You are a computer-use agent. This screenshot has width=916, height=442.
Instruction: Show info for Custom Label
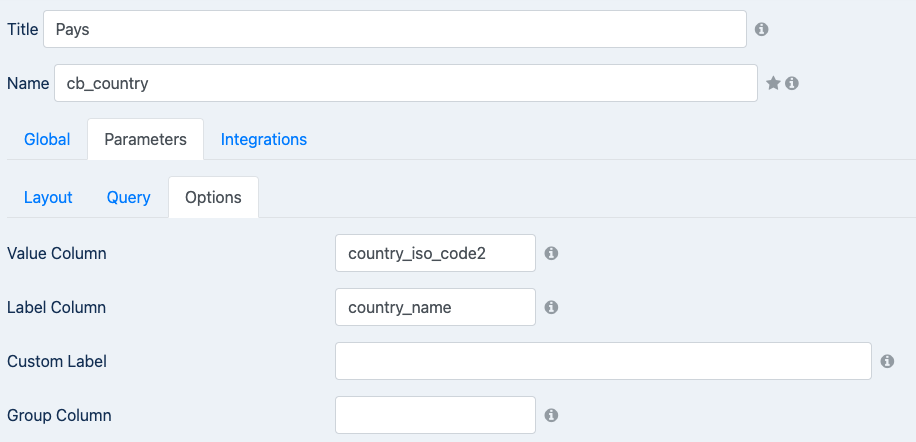(887, 361)
